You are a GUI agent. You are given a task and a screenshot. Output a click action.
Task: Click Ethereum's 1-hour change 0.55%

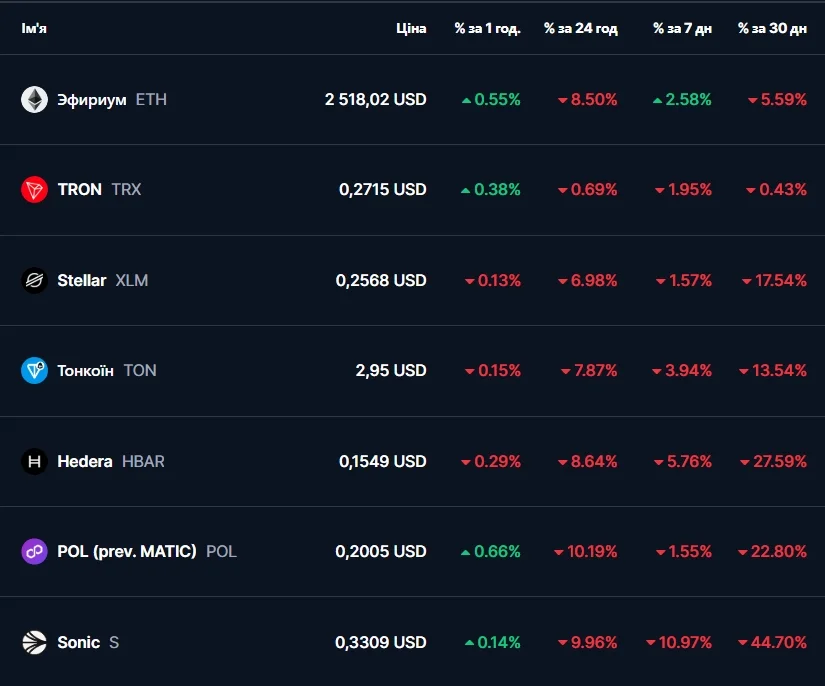tap(491, 99)
